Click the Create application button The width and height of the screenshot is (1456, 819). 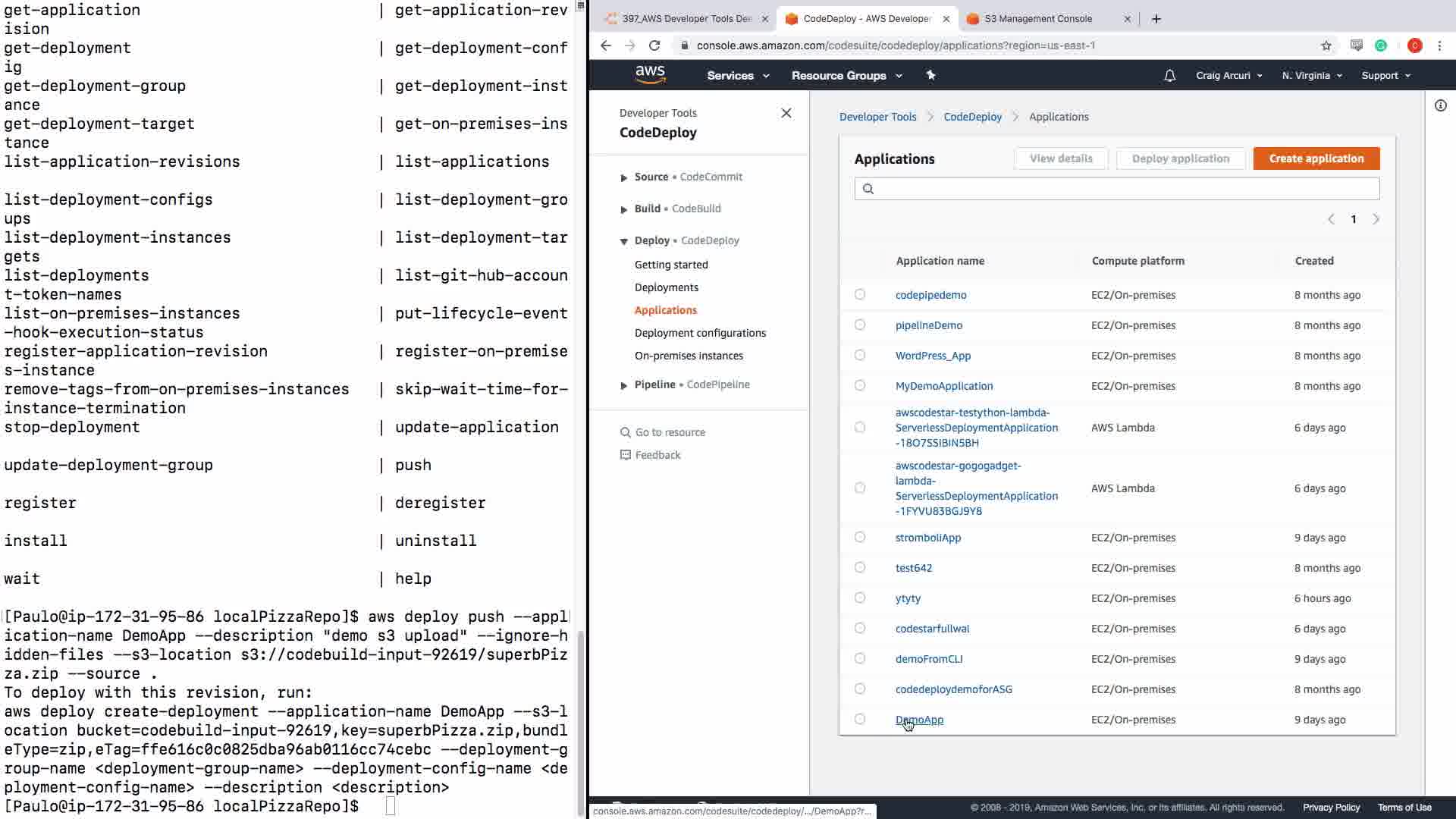[1316, 158]
